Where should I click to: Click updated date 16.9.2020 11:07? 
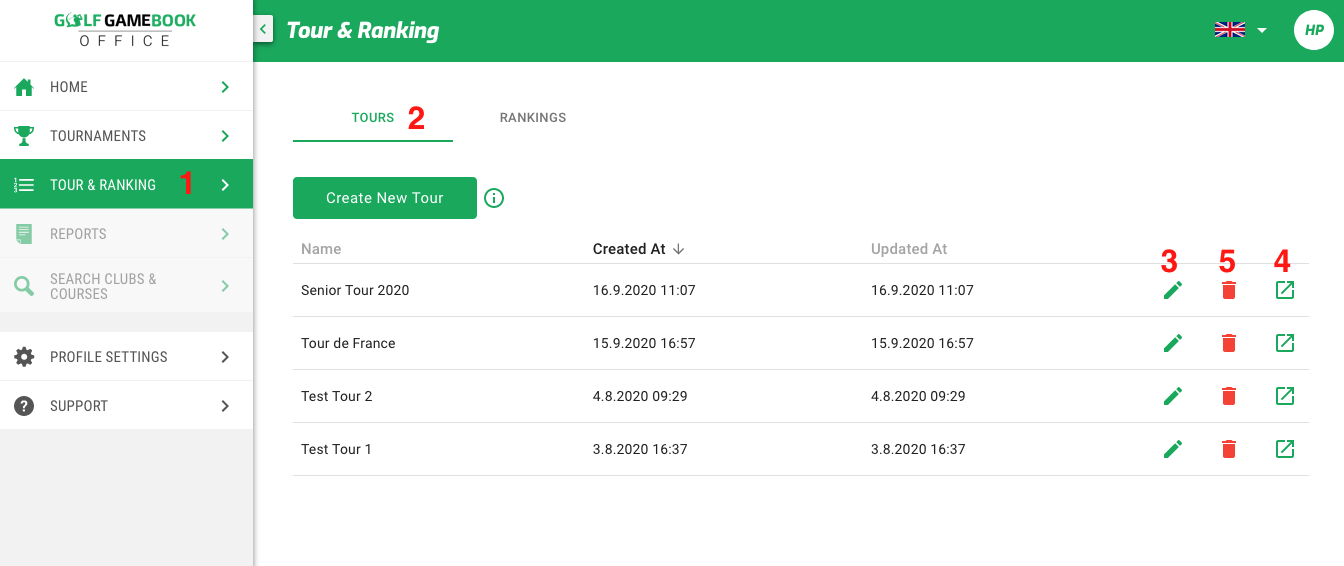[x=922, y=290]
